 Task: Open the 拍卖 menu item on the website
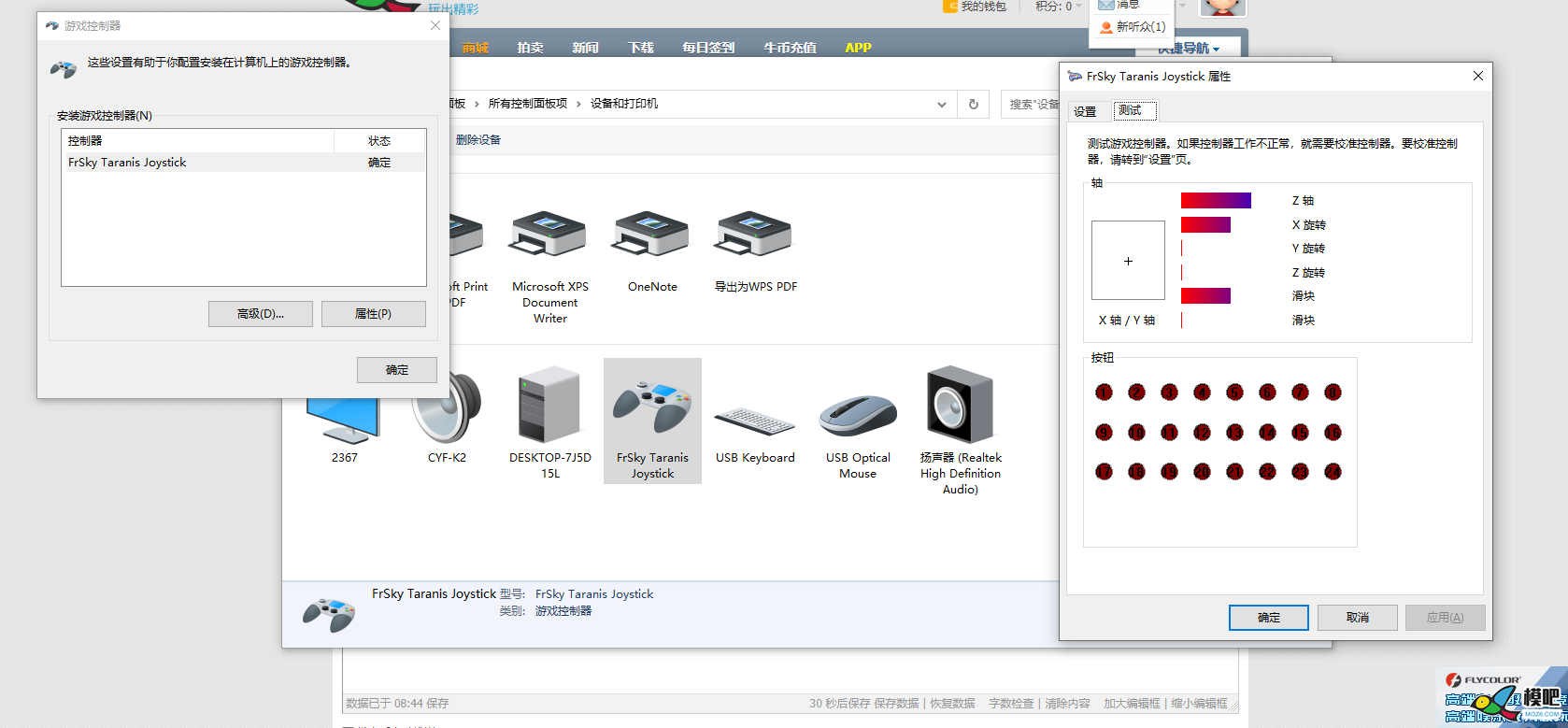pyautogui.click(x=530, y=48)
